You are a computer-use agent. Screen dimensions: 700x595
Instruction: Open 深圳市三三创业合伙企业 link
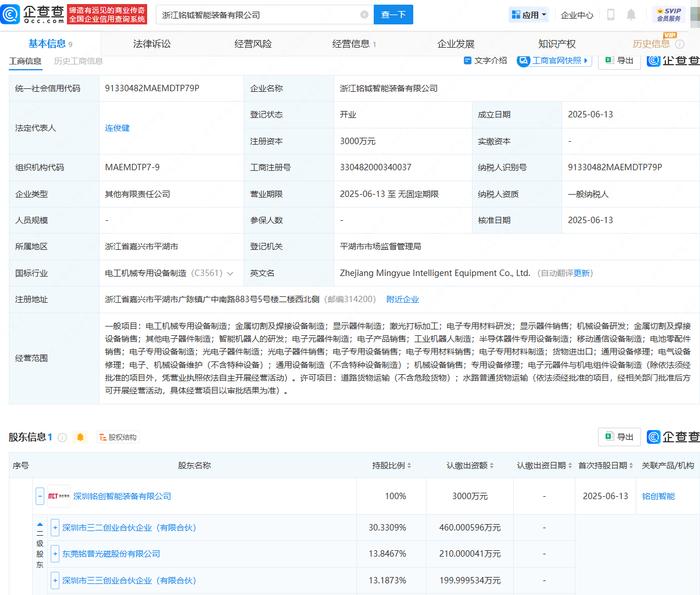tap(129, 580)
